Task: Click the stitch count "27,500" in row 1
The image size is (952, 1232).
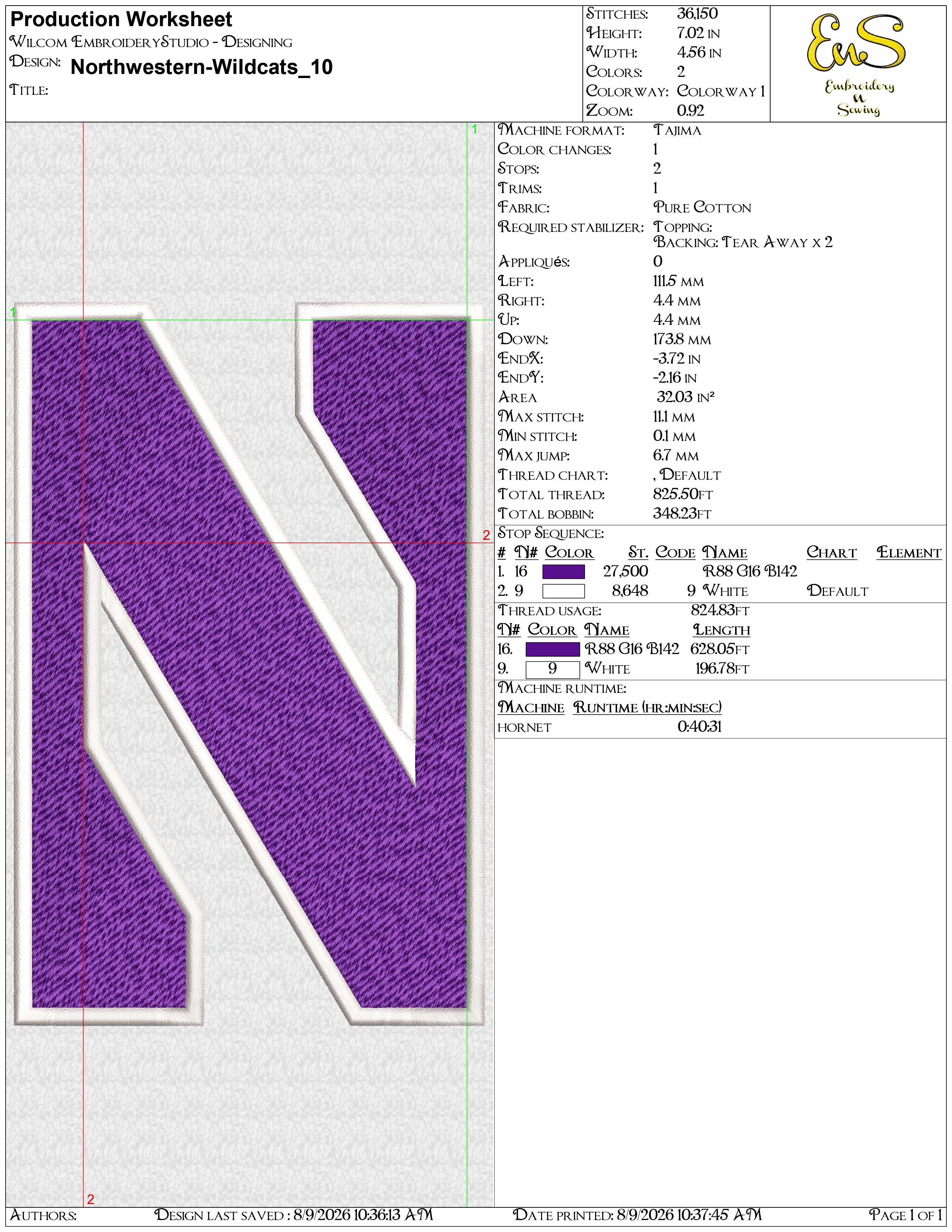Action: pyautogui.click(x=625, y=572)
